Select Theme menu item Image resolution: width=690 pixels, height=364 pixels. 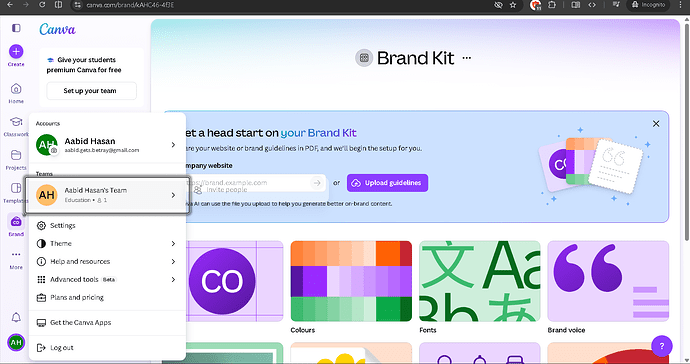[x=107, y=243]
